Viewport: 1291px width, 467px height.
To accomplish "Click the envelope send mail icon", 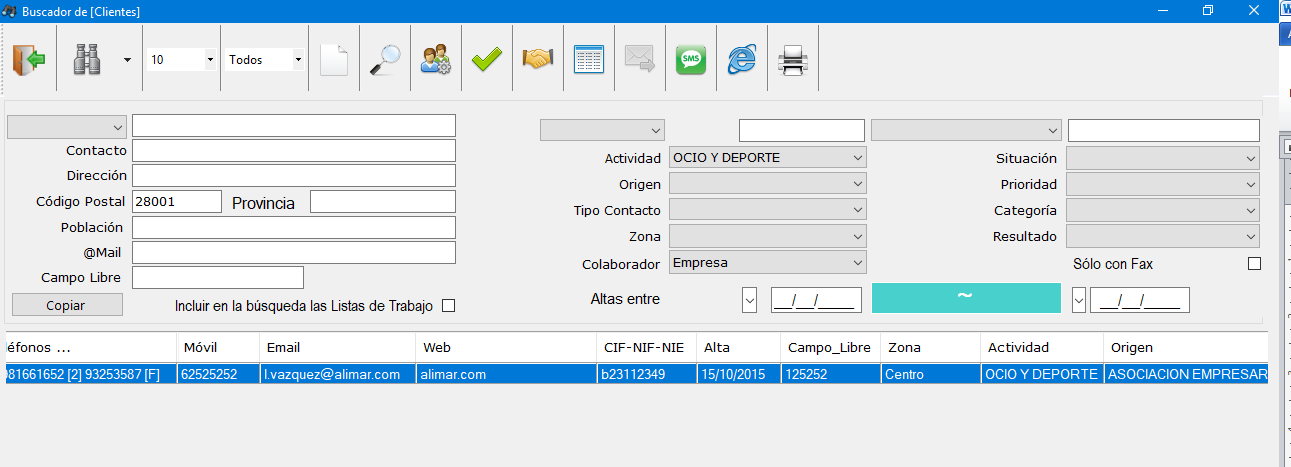I will 640,60.
